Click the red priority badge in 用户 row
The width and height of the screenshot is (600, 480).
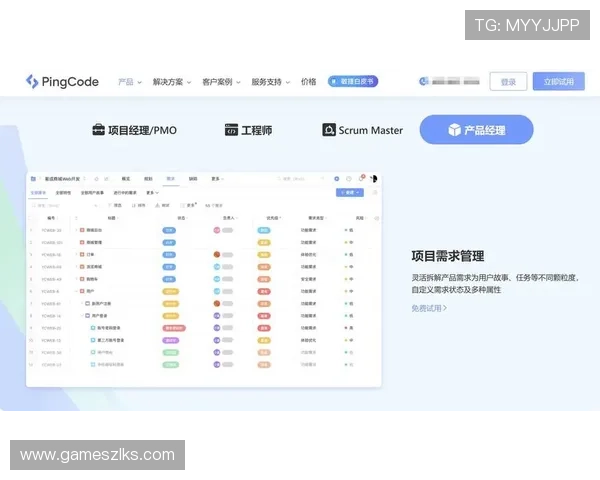click(264, 291)
